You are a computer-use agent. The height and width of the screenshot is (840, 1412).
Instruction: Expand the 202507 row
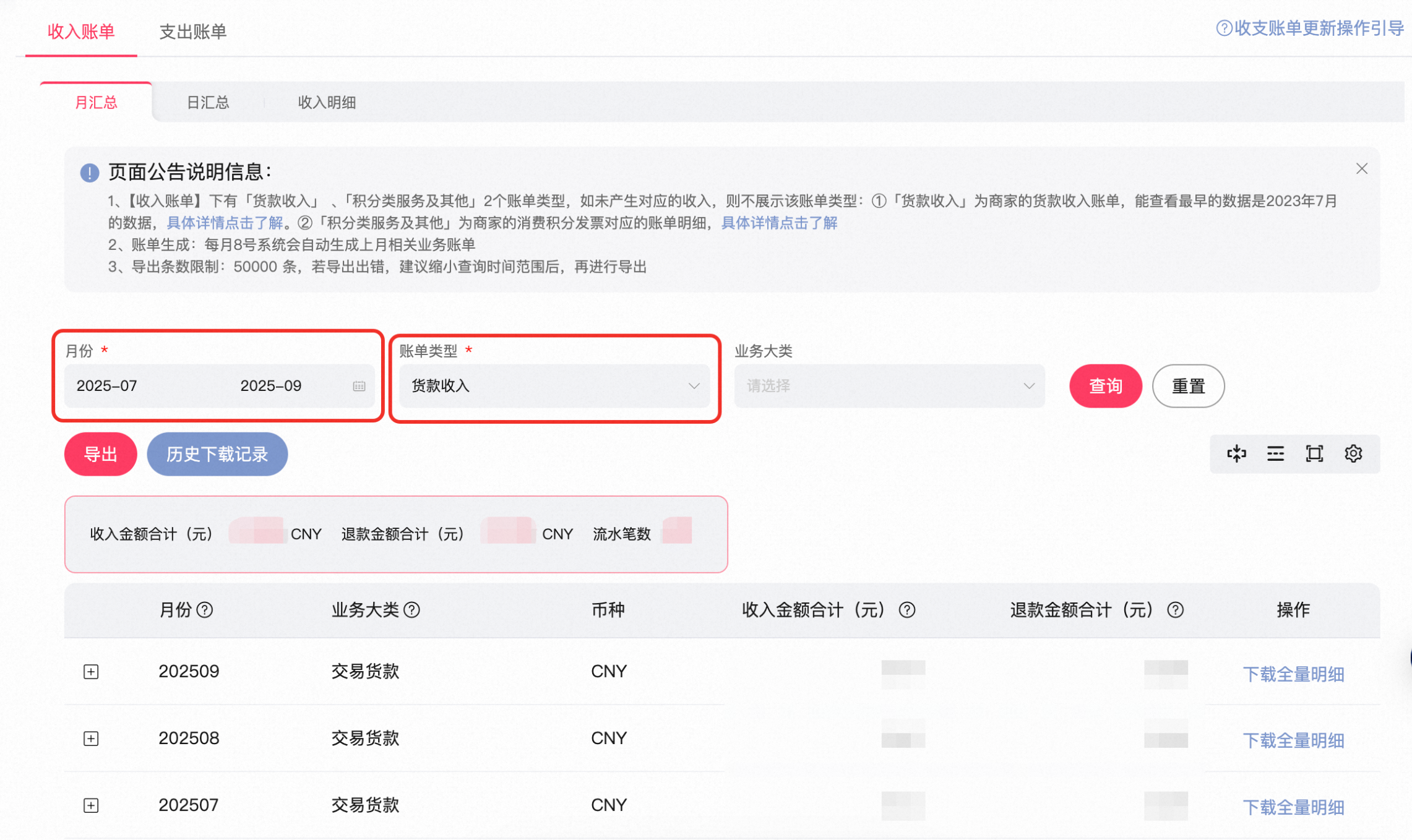click(91, 805)
